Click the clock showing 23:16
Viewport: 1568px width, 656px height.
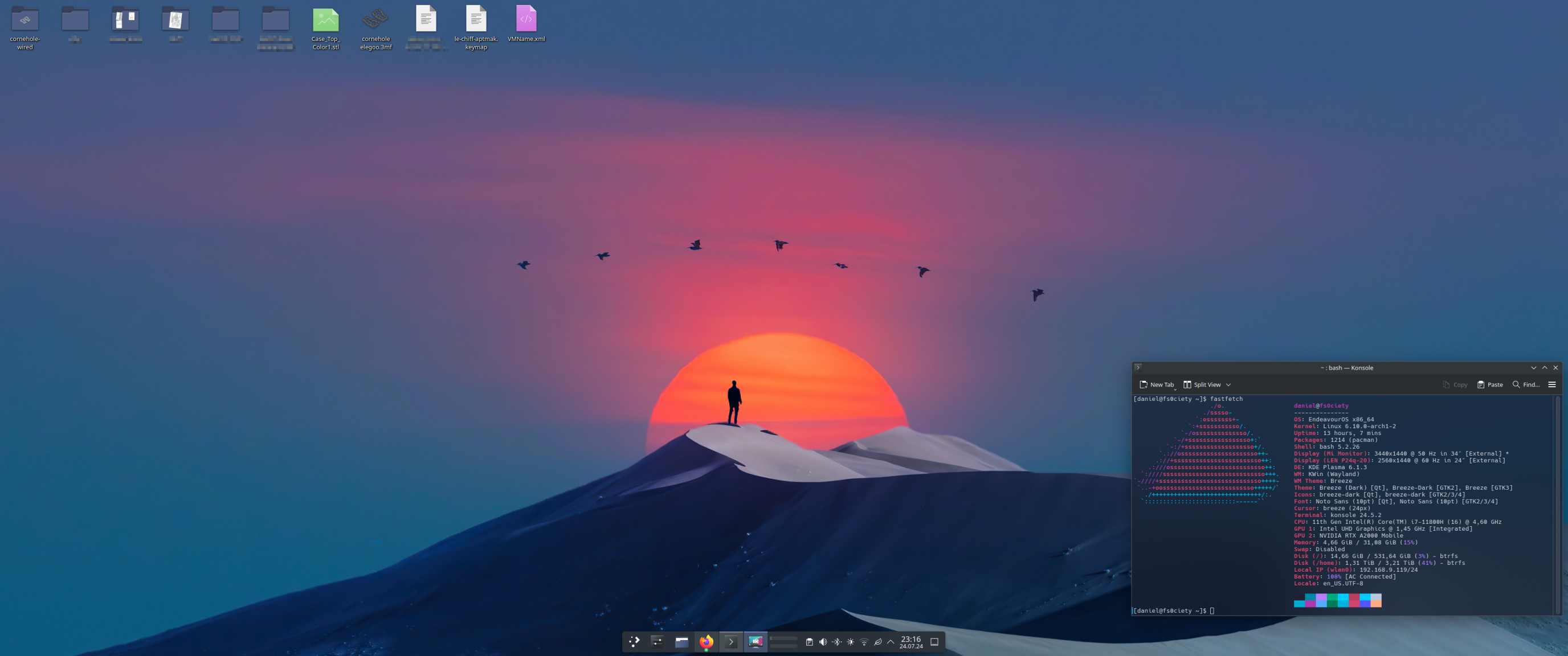pos(910,642)
